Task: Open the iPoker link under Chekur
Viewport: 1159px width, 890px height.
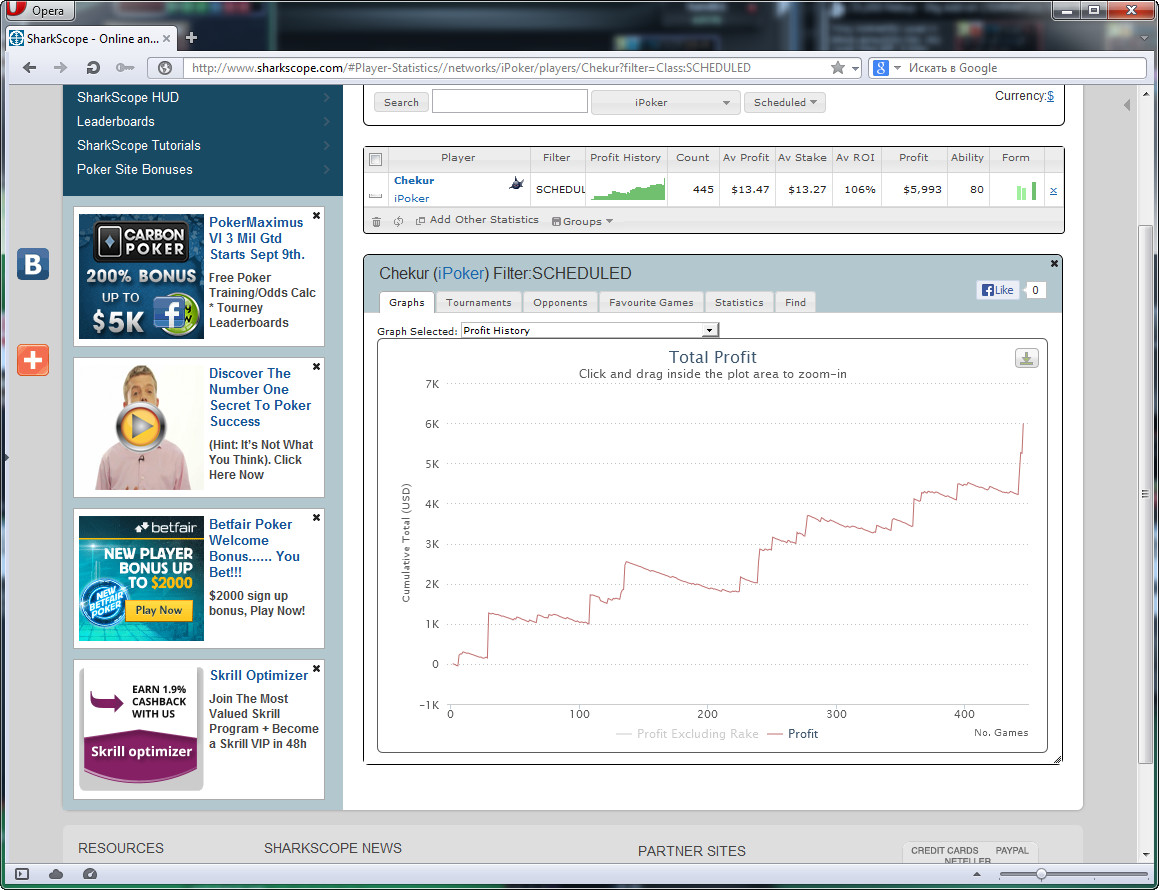Action: [412, 198]
